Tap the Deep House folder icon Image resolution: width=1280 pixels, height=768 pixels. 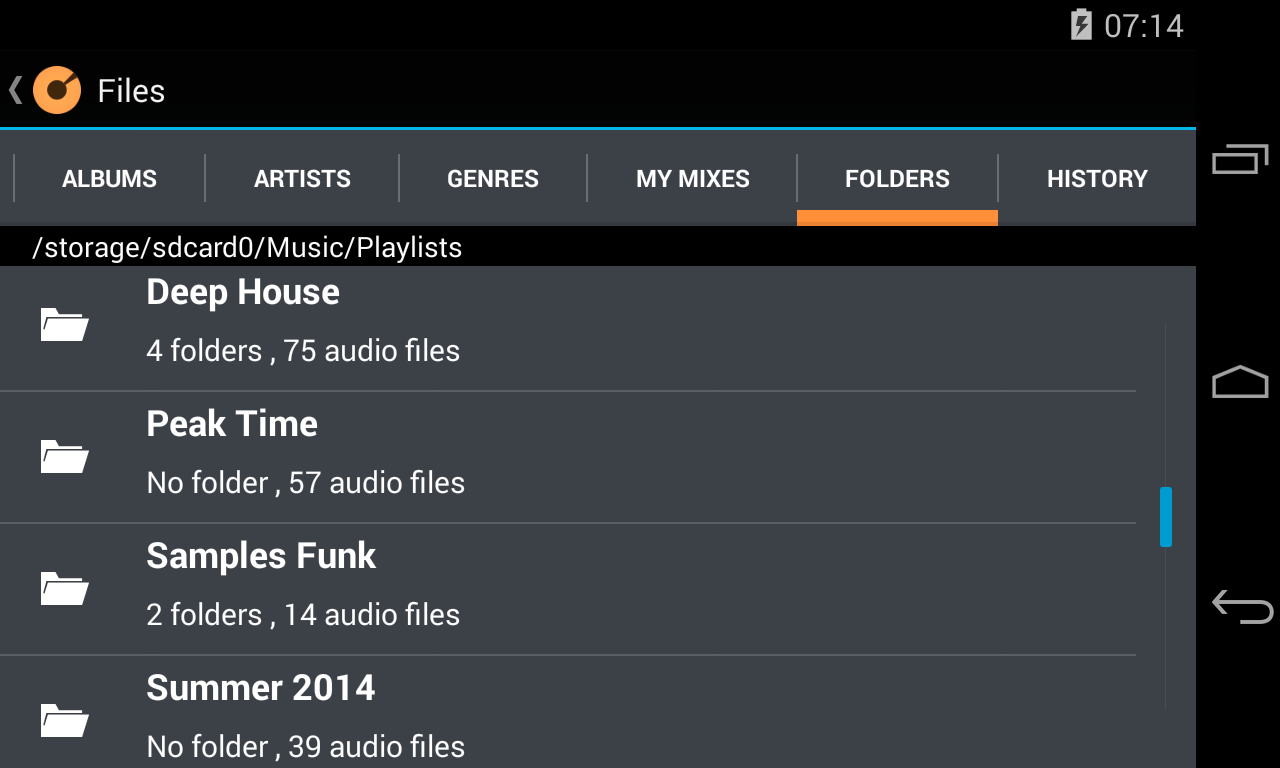pyautogui.click(x=65, y=324)
